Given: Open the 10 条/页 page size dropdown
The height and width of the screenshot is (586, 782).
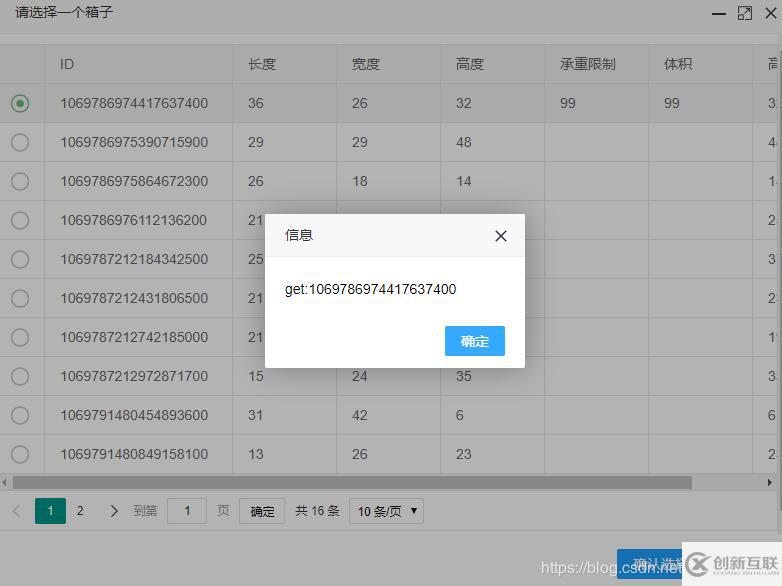Looking at the screenshot, I should coord(387,511).
